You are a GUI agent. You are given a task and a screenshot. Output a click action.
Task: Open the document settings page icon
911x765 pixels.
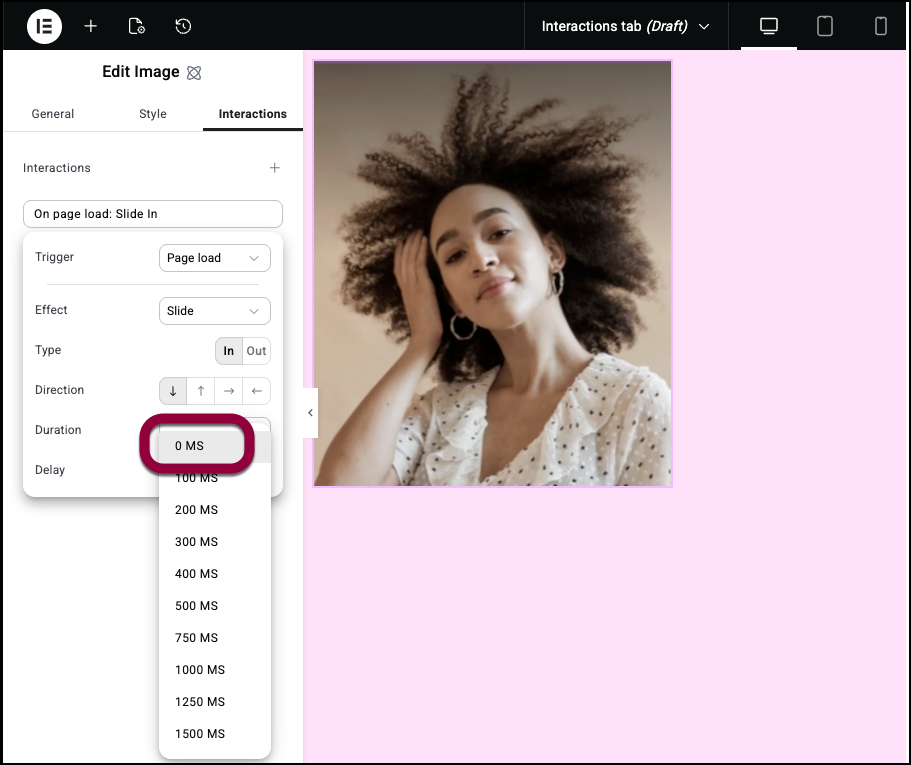137,26
